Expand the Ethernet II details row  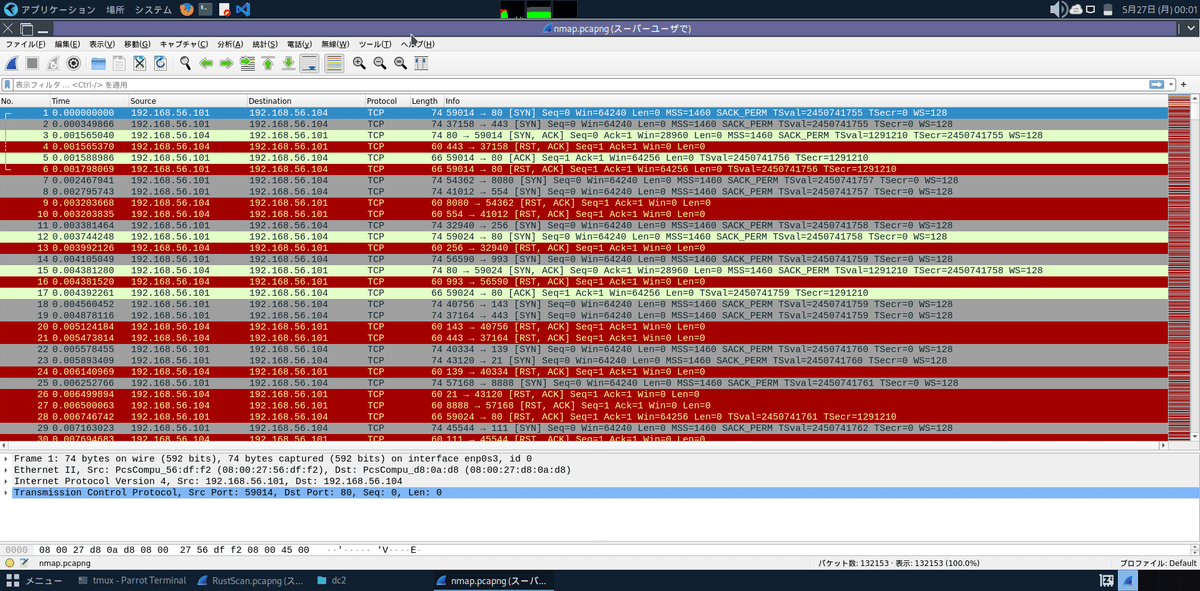(7, 470)
